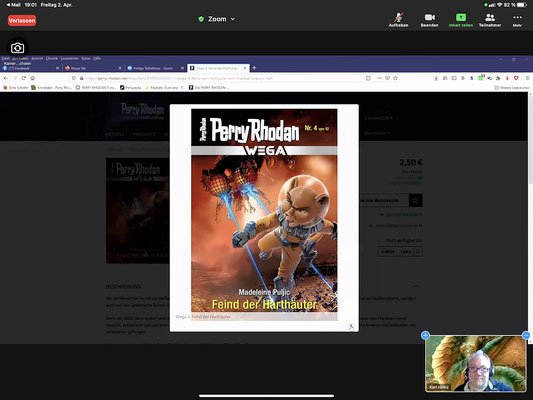The image size is (533, 400).
Task: Open the Lesezeichen menu in Firefox
Action: tap(70, 58)
